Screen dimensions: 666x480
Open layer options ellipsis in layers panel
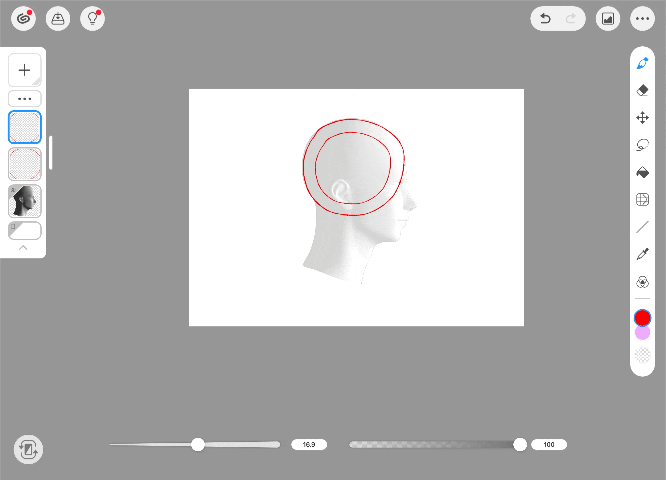pos(25,99)
